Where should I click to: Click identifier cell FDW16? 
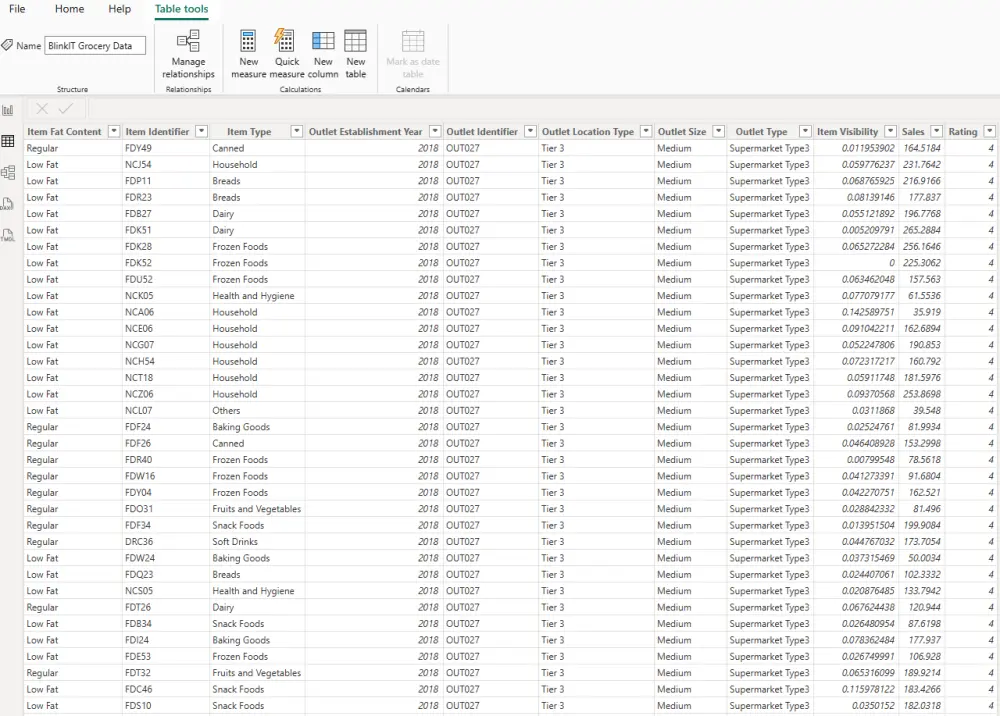(x=140, y=476)
